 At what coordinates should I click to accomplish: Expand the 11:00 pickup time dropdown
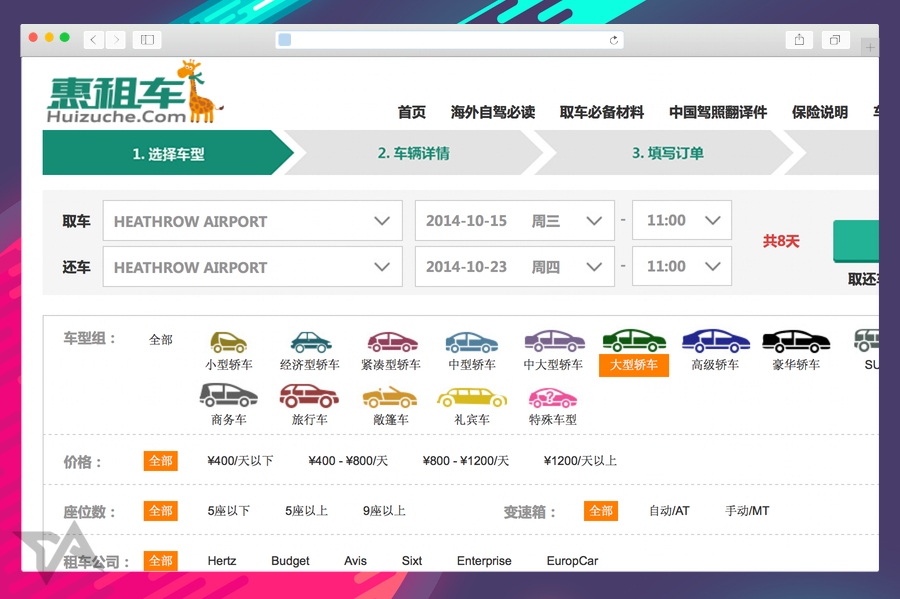pyautogui.click(x=681, y=220)
